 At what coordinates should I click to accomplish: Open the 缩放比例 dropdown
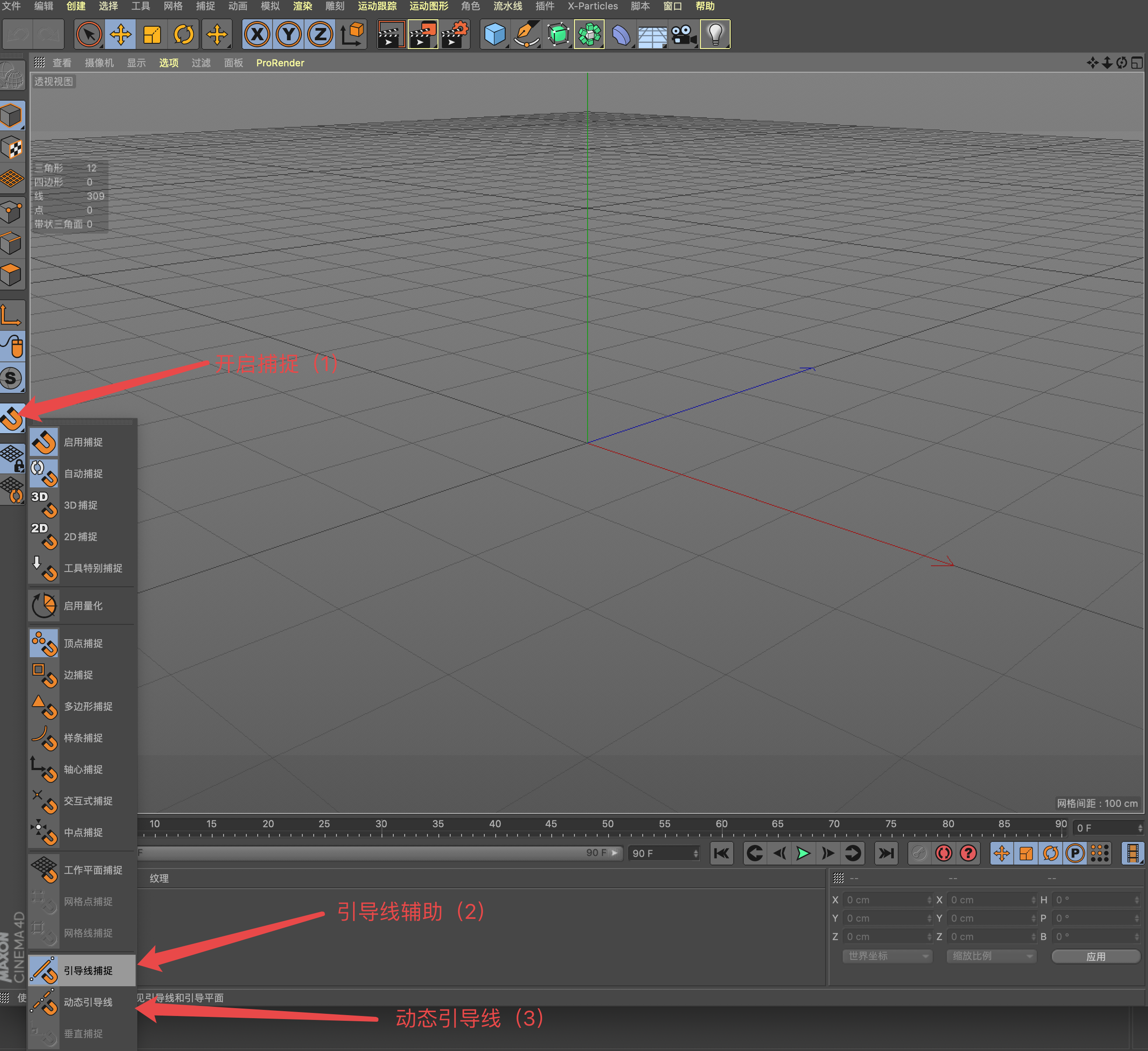click(x=991, y=956)
